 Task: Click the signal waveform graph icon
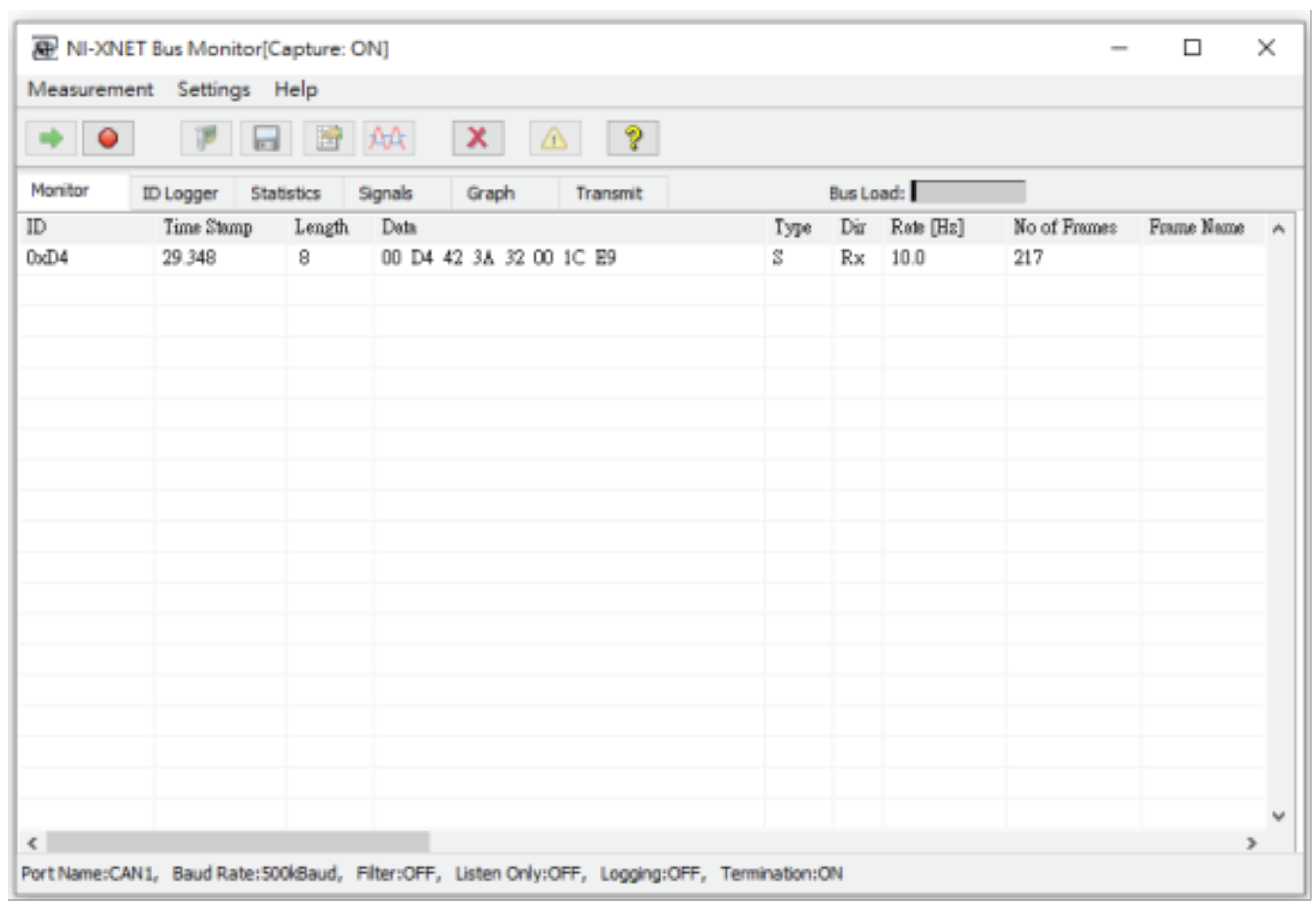[x=389, y=138]
